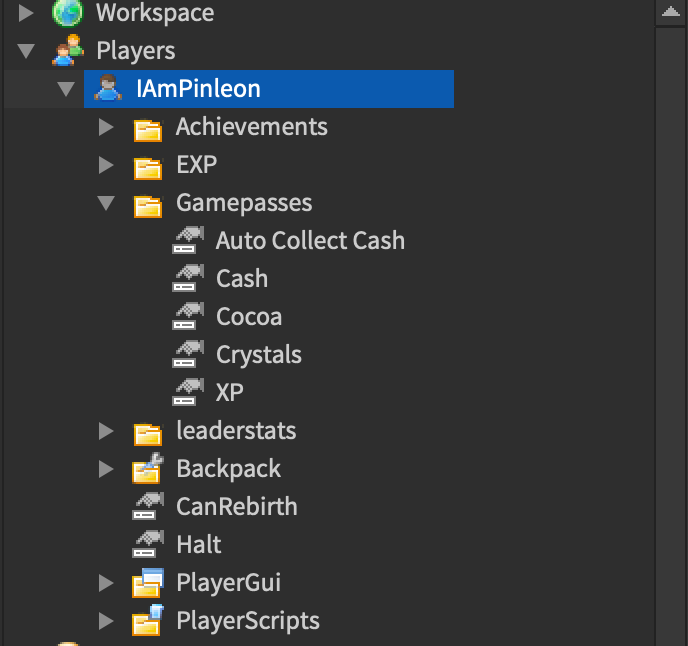Collapse the IAmPinleon player node

(x=66, y=89)
